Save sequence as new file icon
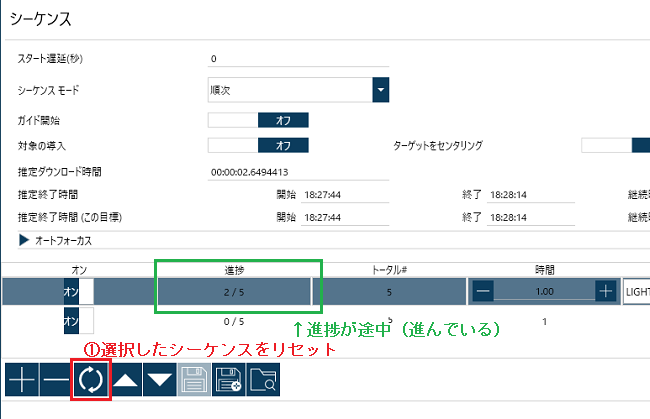The width and height of the screenshot is (650, 419). coord(228,379)
